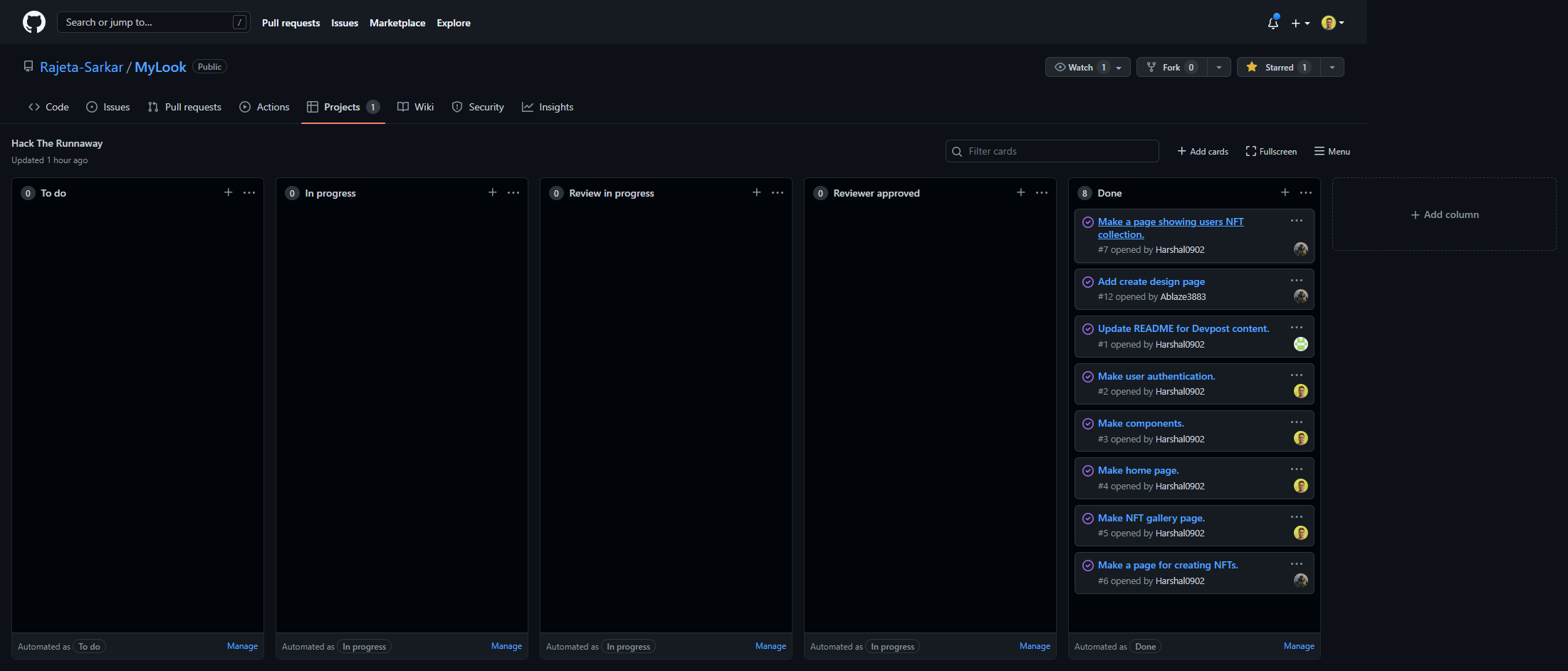Open the To do column options menu
Screen dimensions: 1568x671
(x=249, y=192)
